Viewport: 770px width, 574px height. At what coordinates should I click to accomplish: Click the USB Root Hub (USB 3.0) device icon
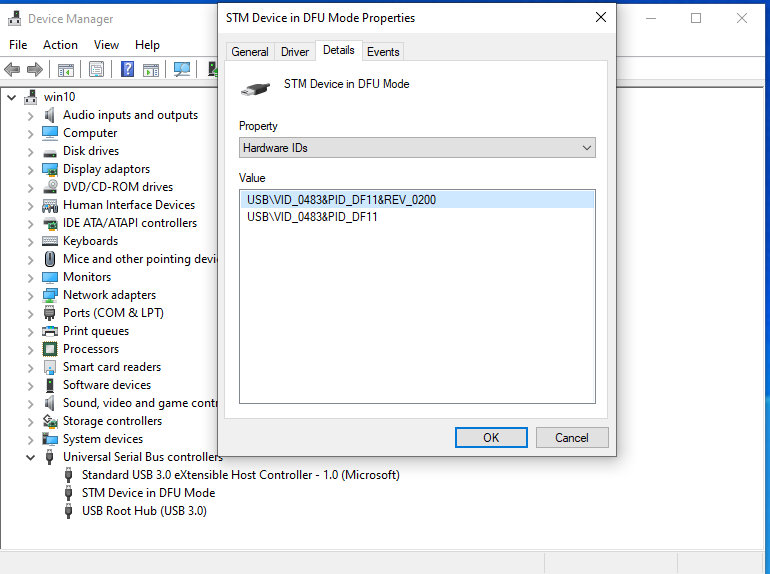pos(69,511)
